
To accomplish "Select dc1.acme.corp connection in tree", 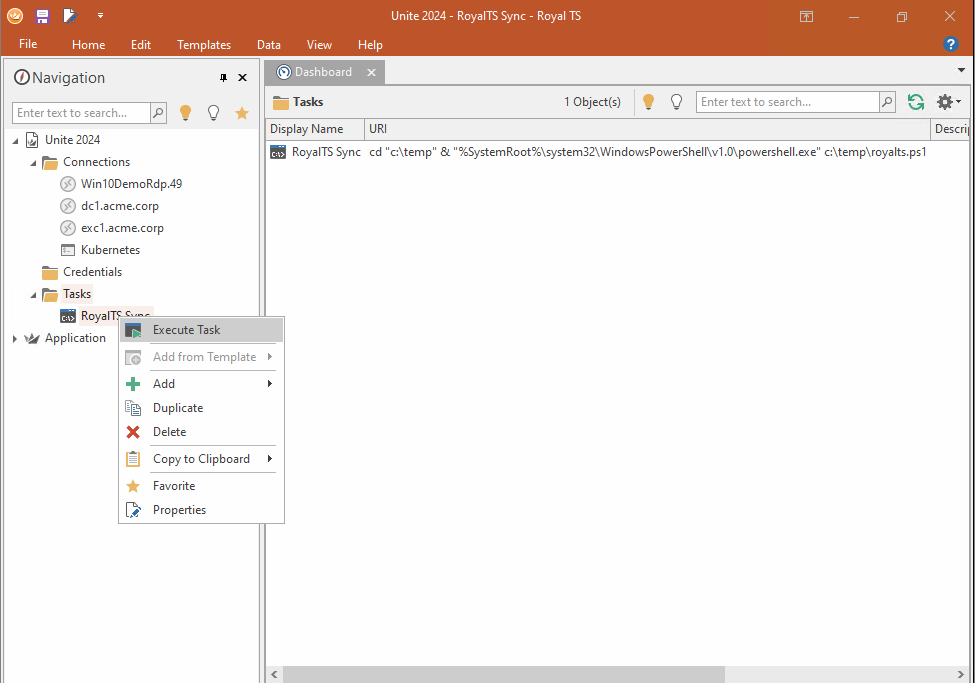I will (x=119, y=206).
